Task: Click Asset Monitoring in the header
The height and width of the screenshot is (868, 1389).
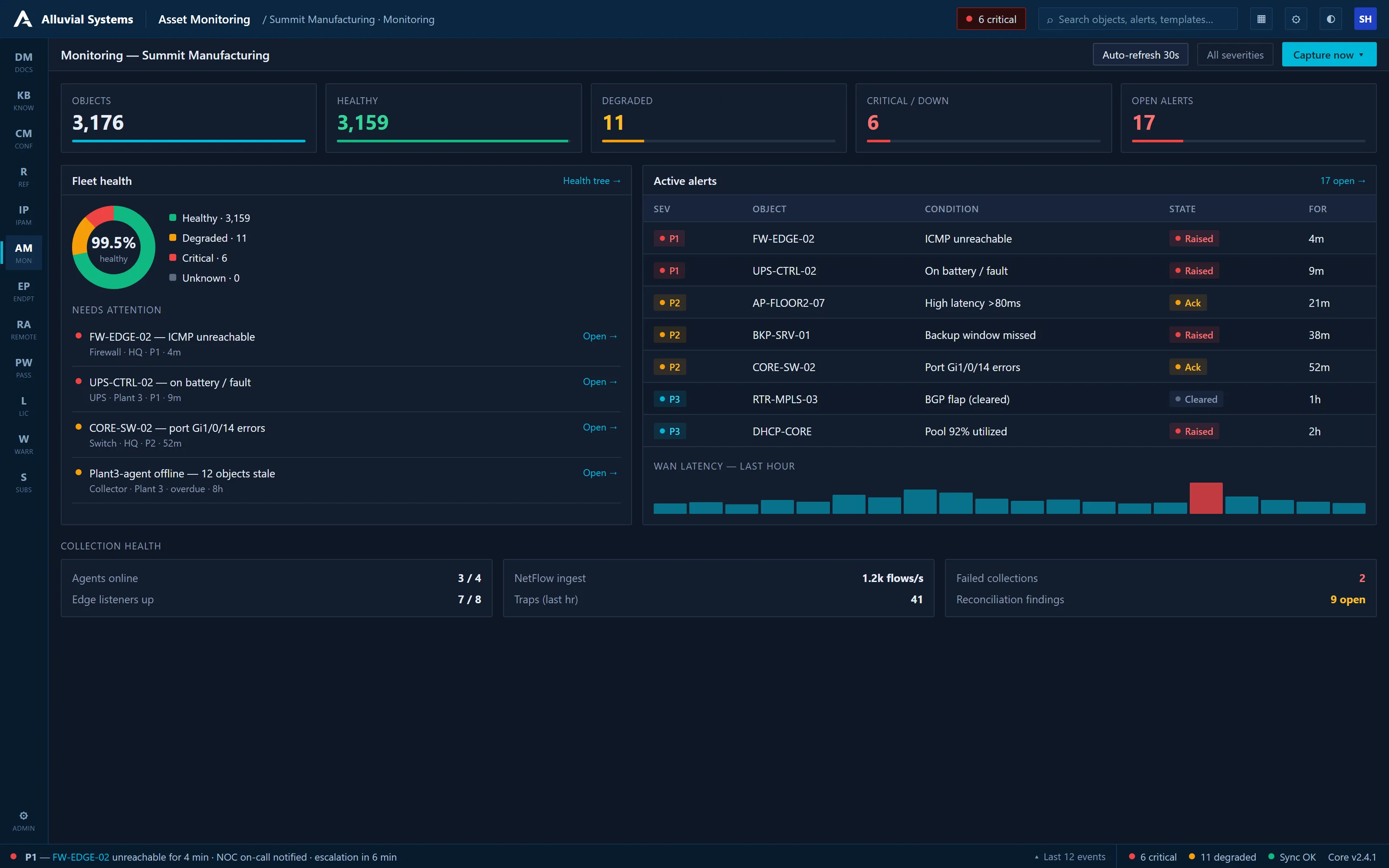Action: click(x=204, y=20)
